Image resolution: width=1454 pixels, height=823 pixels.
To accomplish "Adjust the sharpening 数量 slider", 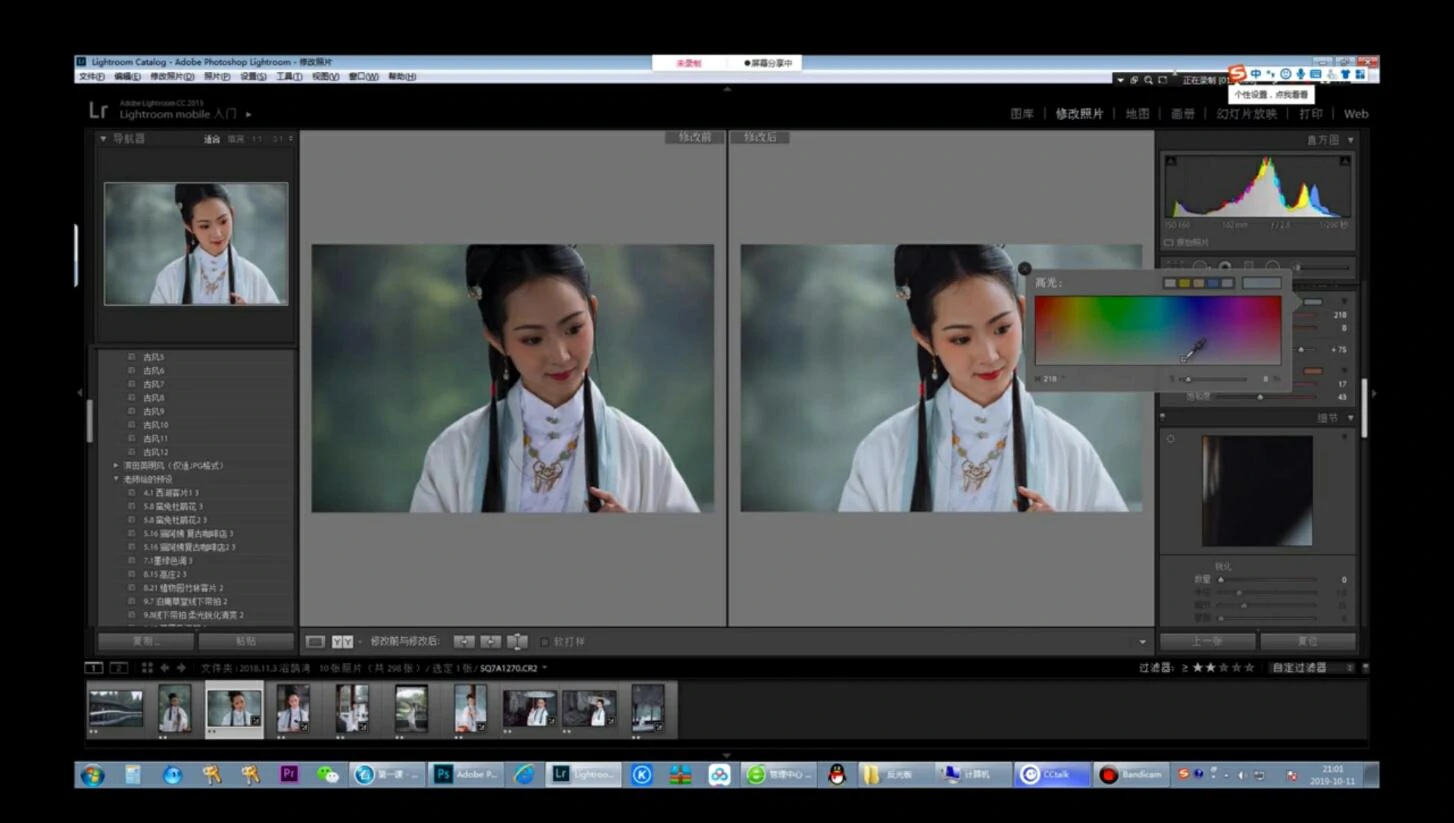I will 1267,580.
